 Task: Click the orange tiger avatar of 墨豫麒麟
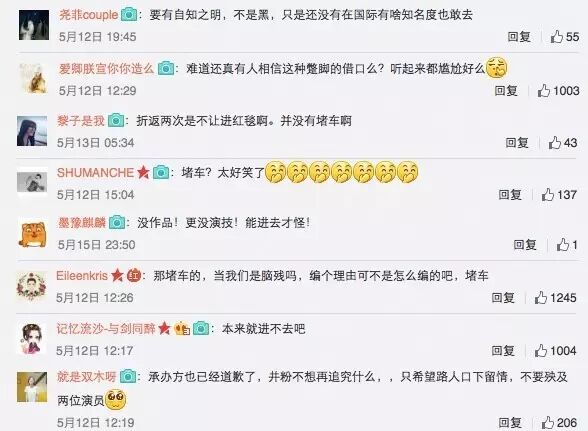pyautogui.click(x=33, y=234)
